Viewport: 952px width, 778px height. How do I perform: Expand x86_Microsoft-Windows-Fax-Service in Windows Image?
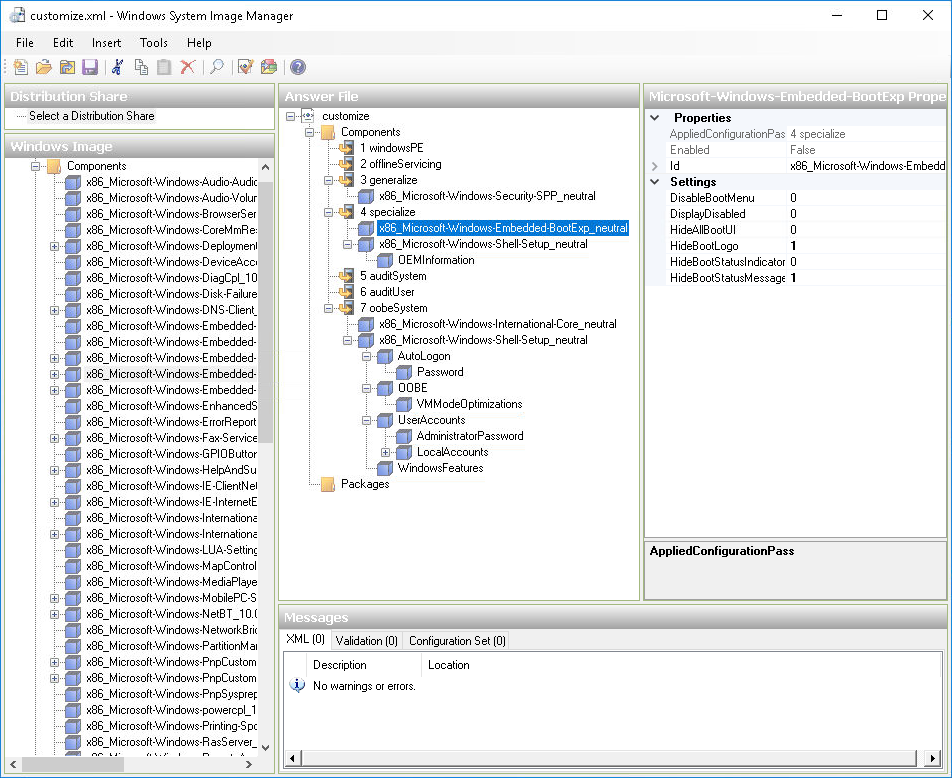coord(55,438)
